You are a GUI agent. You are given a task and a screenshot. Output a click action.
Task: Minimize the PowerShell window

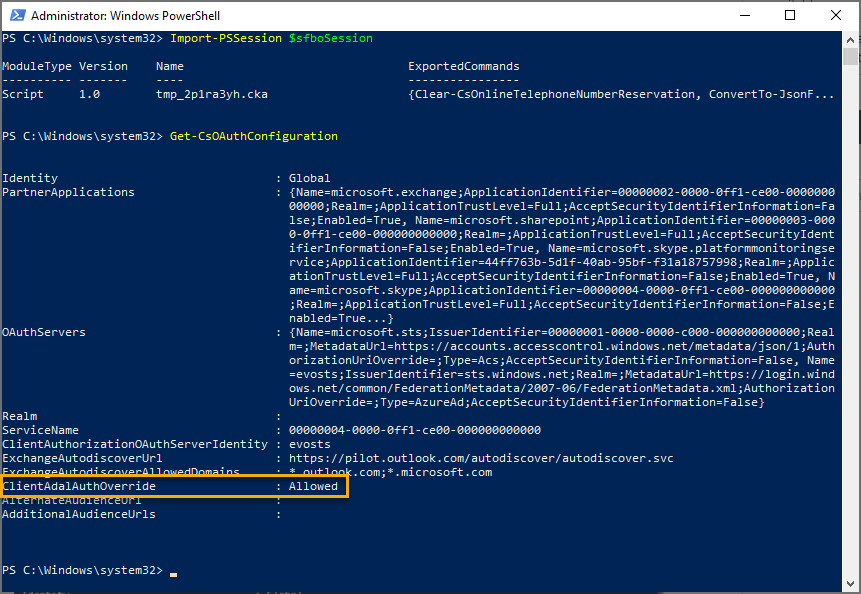(743, 15)
